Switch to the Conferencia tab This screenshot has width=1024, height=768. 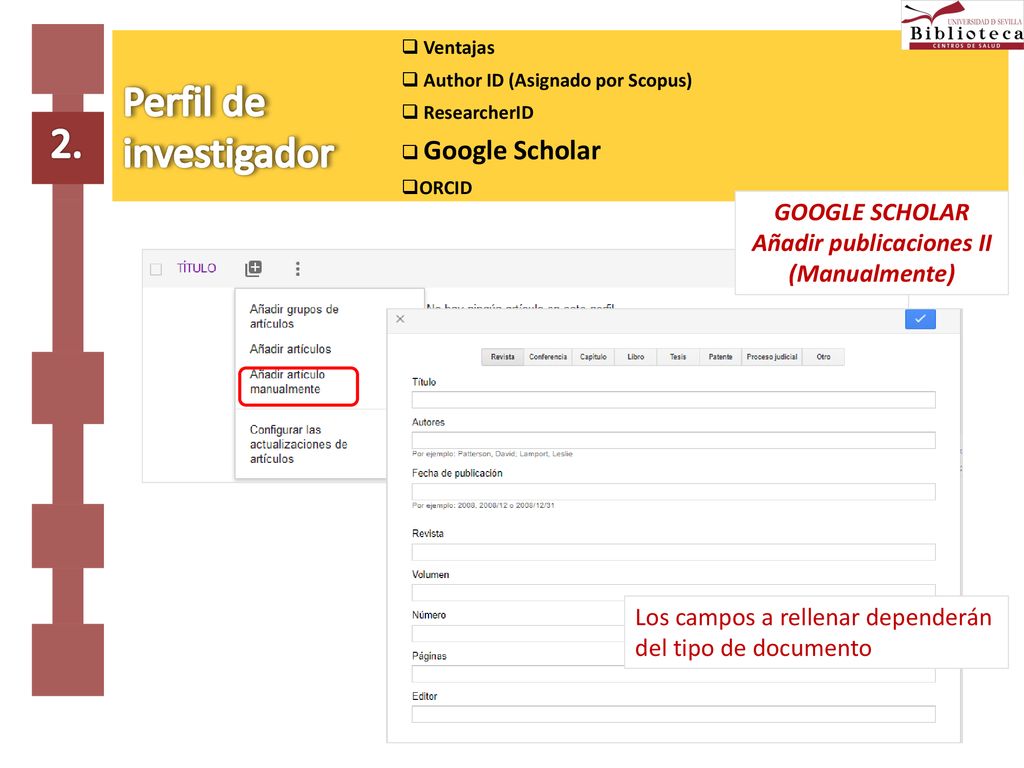click(548, 357)
